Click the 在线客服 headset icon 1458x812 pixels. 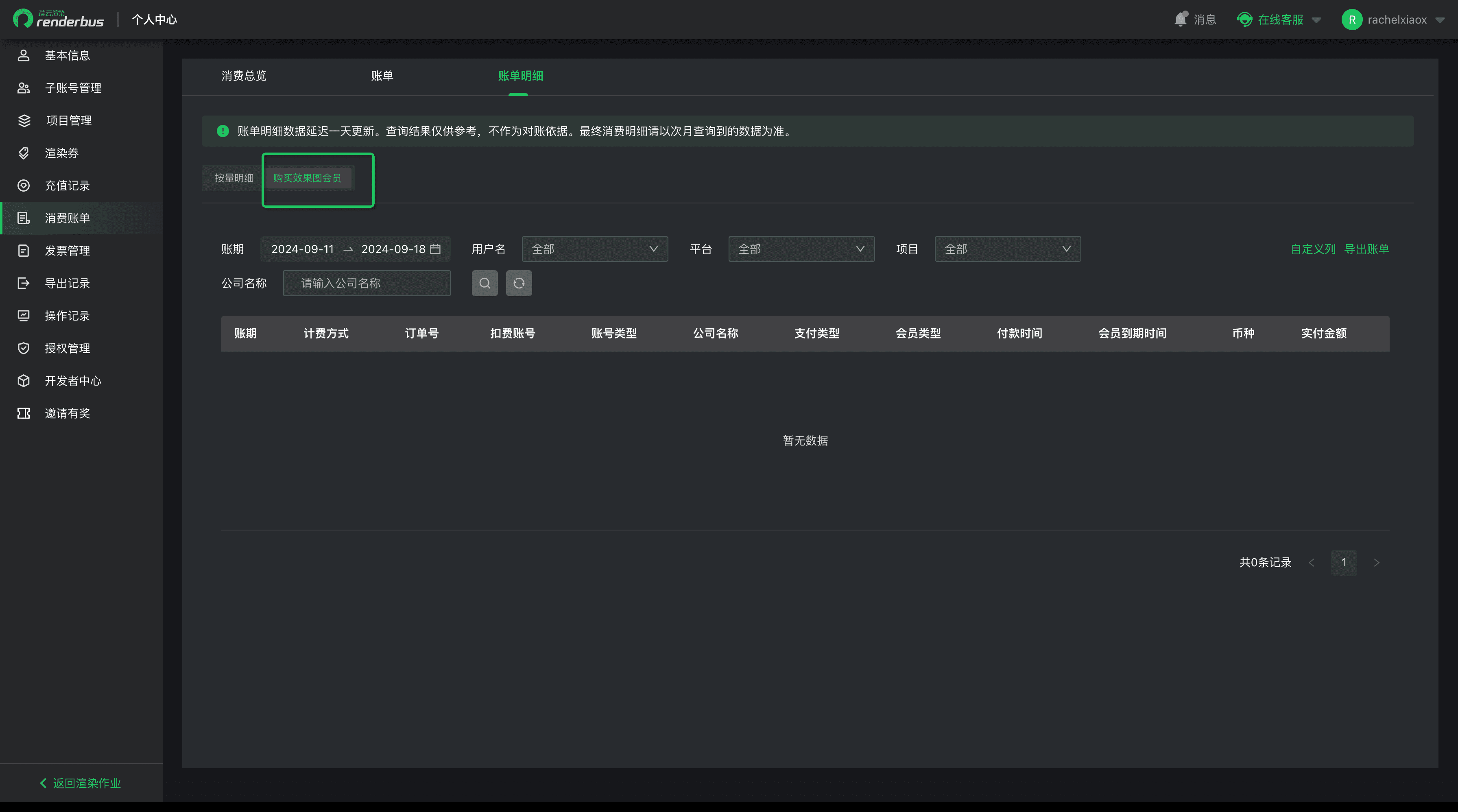[1244, 19]
